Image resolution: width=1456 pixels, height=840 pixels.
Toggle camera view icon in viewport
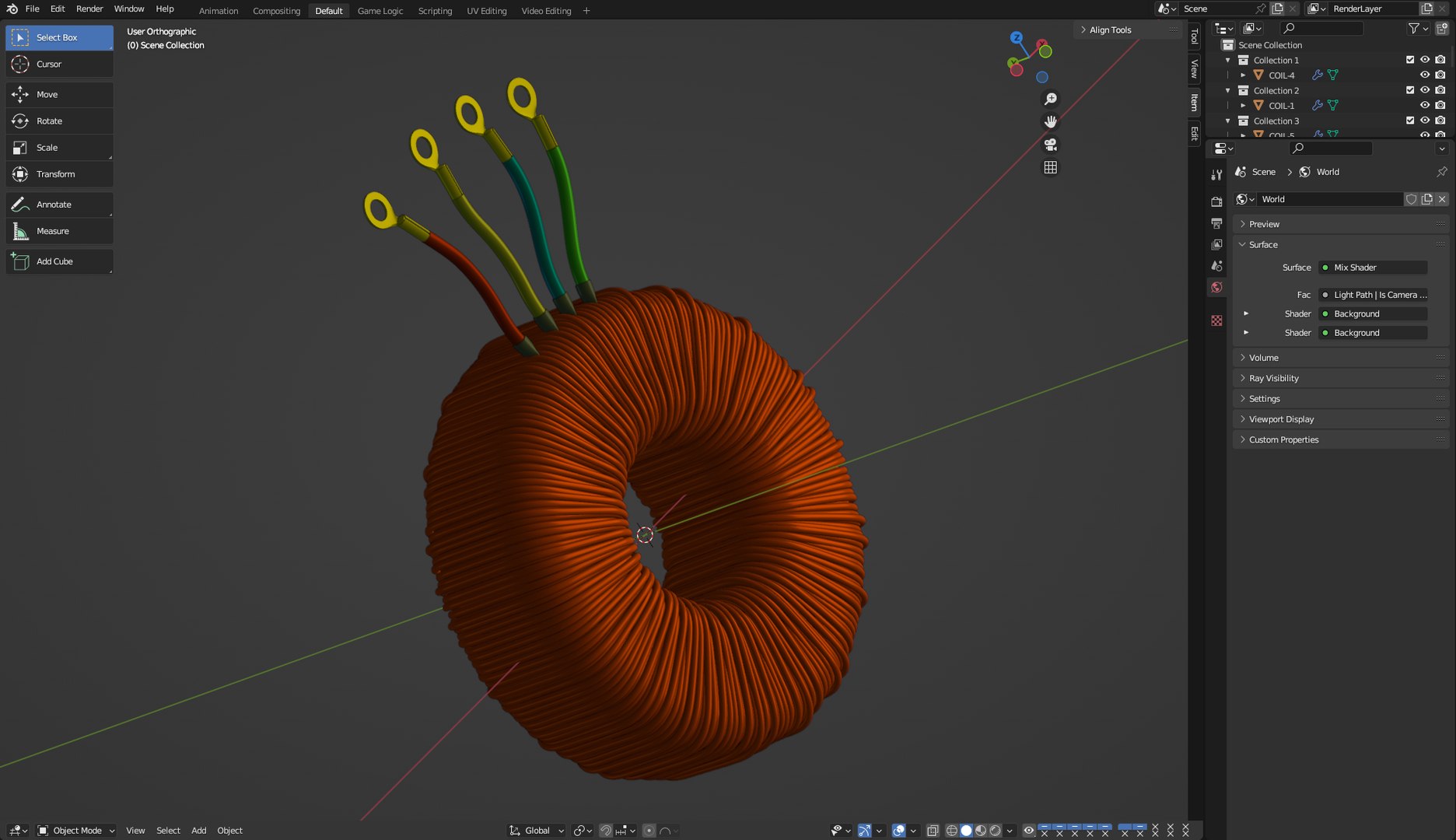1050,145
